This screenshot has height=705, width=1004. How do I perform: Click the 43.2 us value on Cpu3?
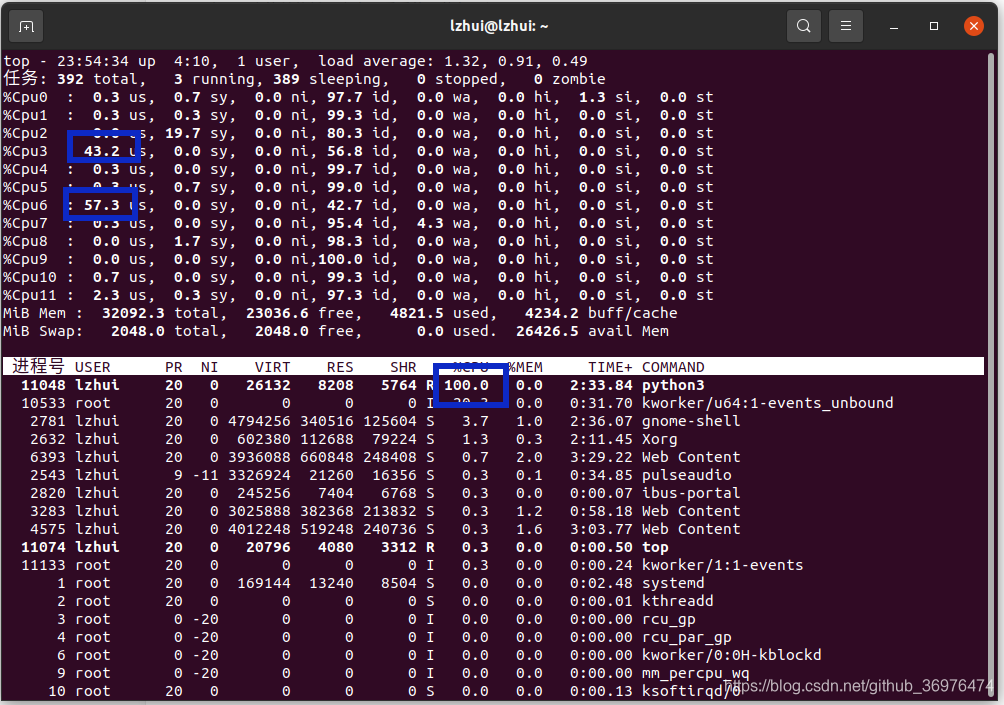(102, 152)
